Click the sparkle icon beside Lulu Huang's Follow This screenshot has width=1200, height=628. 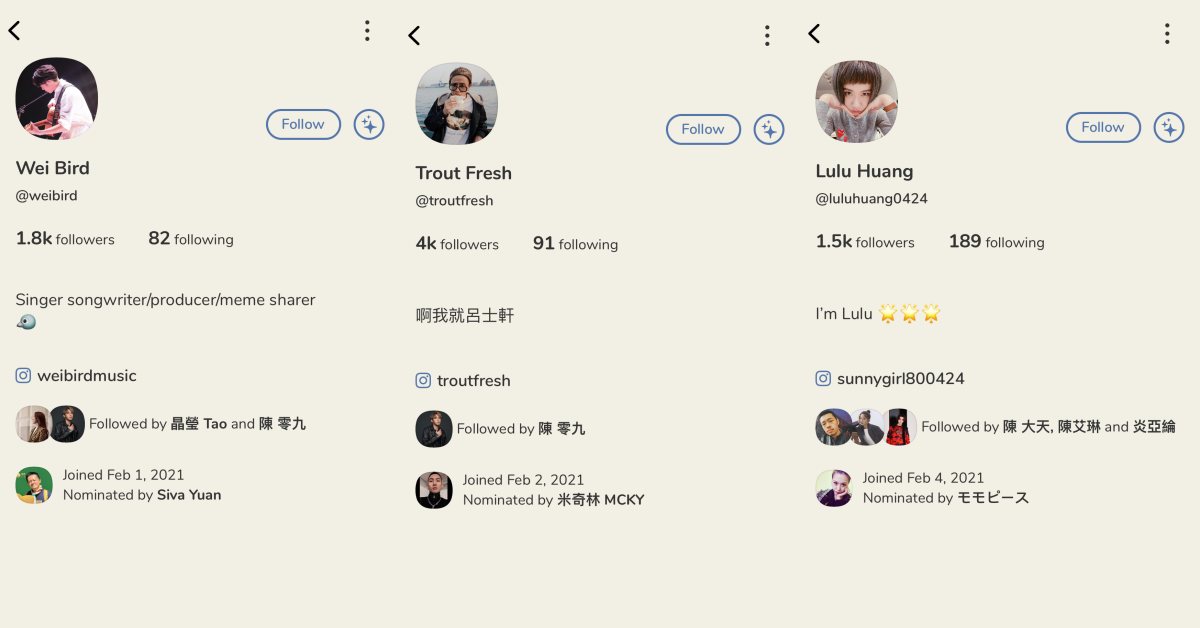point(1169,128)
